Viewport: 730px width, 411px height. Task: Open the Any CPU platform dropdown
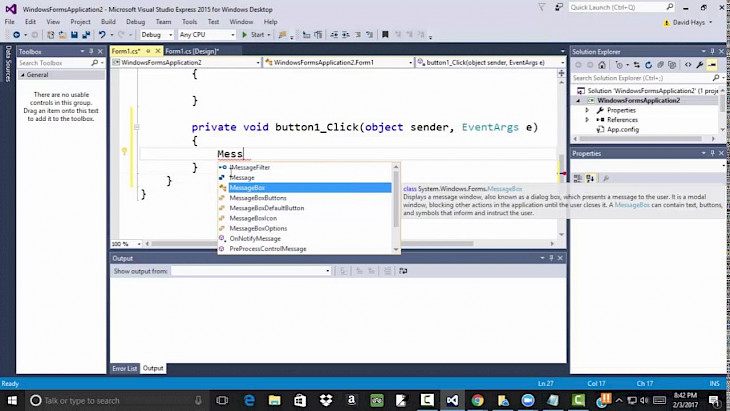pyautogui.click(x=207, y=35)
